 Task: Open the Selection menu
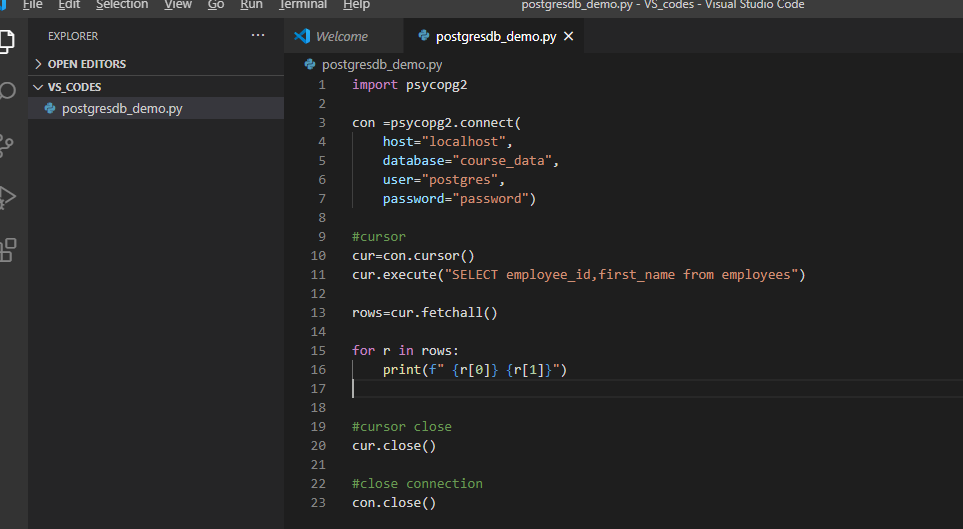click(122, 5)
